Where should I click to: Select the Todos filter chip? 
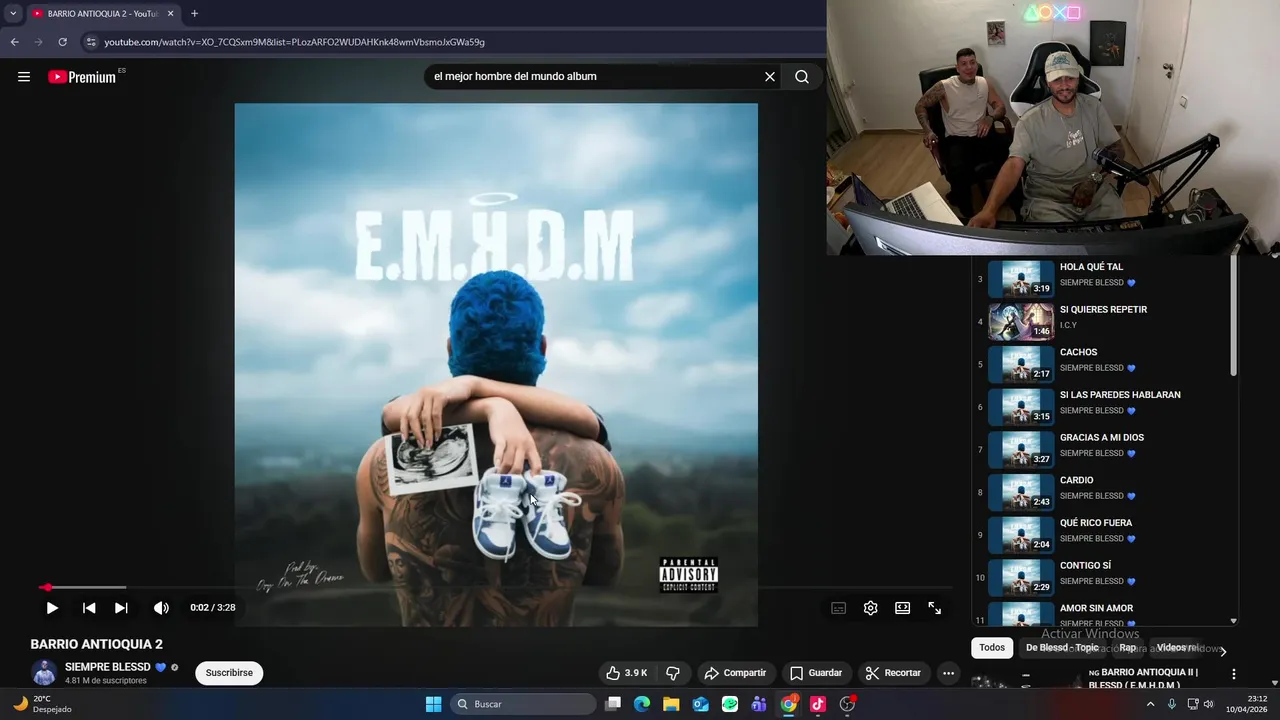(992, 648)
